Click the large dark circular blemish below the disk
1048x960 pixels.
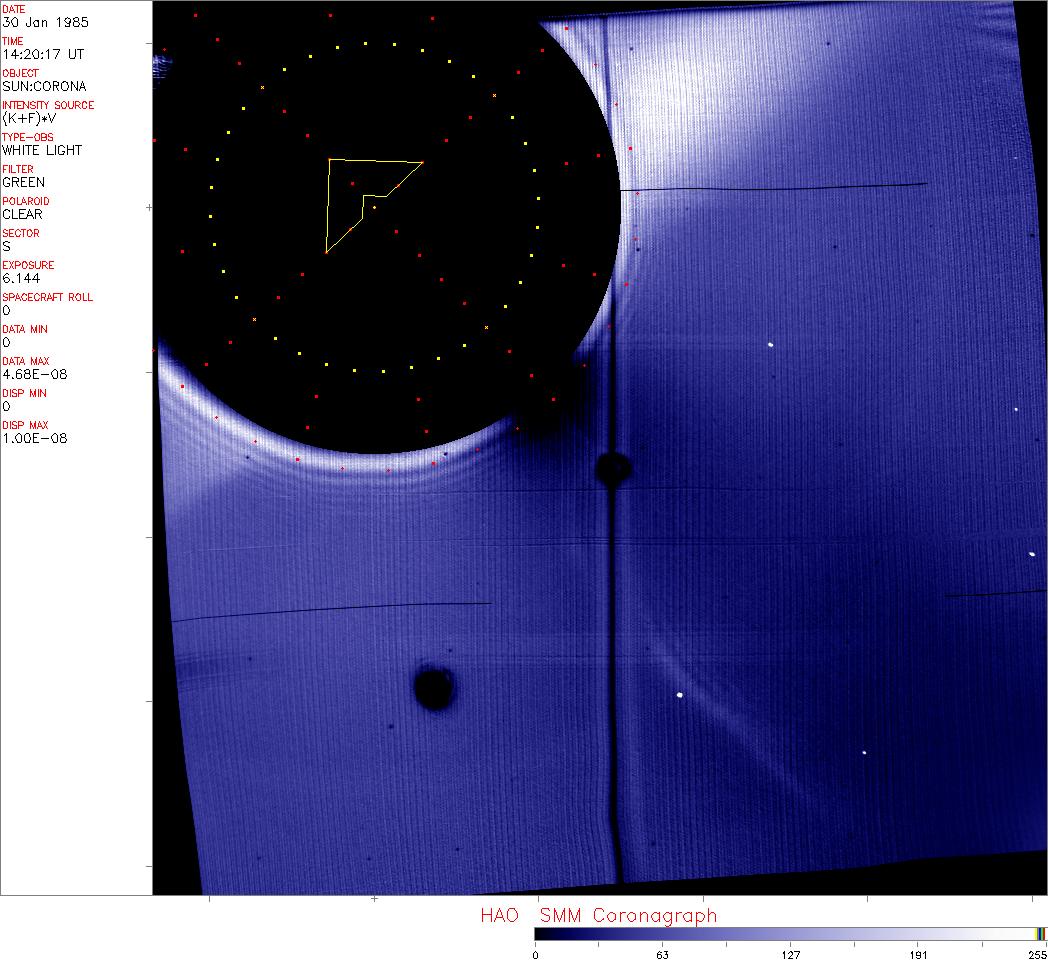tap(433, 688)
